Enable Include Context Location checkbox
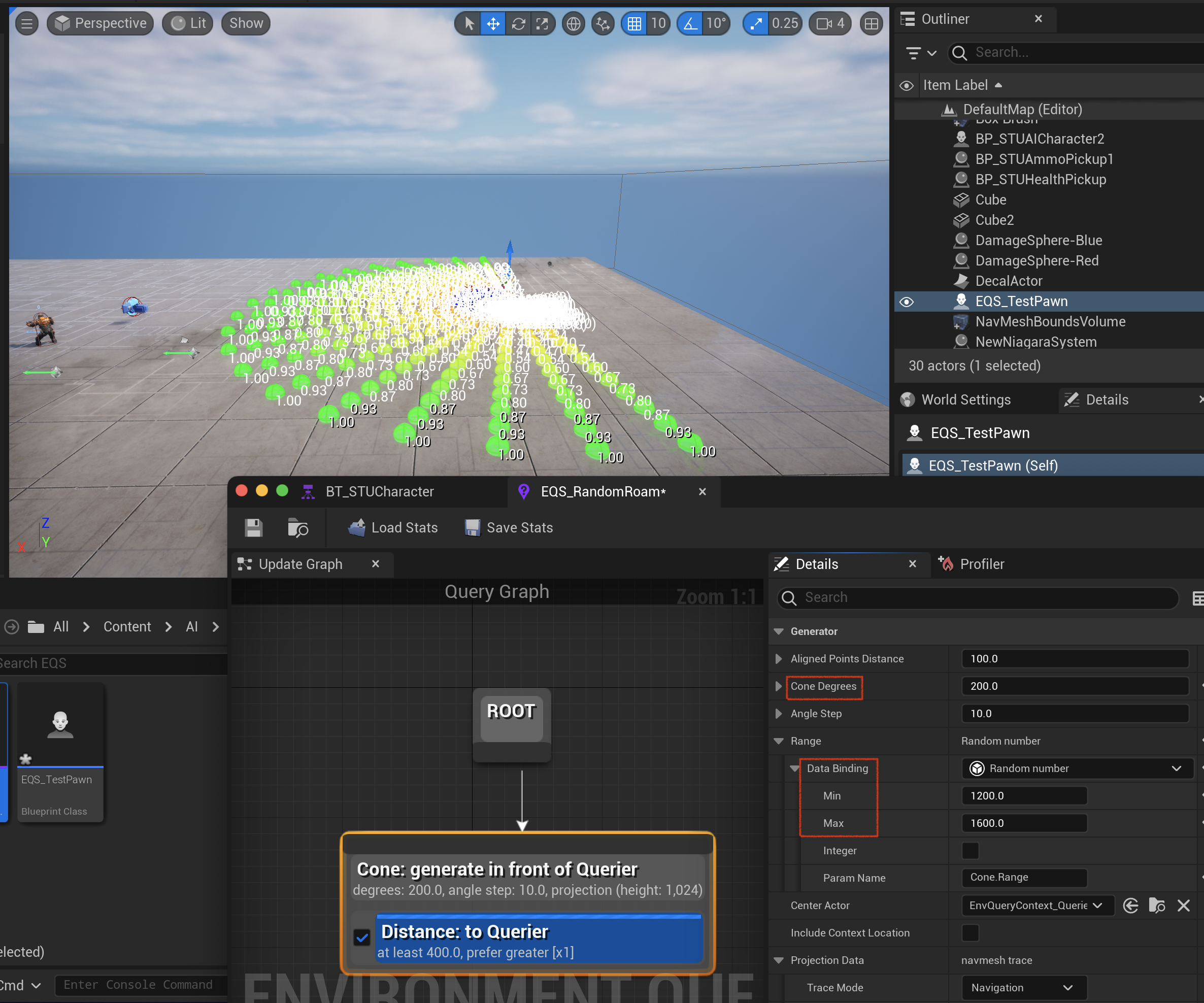The image size is (1204, 1003). click(x=970, y=933)
